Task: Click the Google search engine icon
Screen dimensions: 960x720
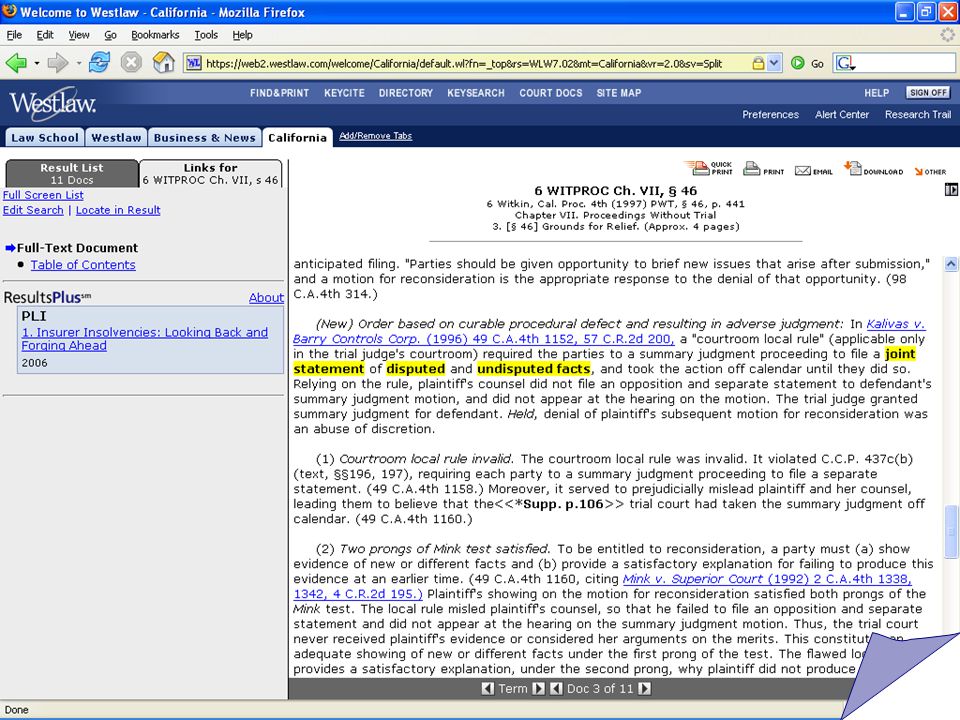Action: click(846, 63)
